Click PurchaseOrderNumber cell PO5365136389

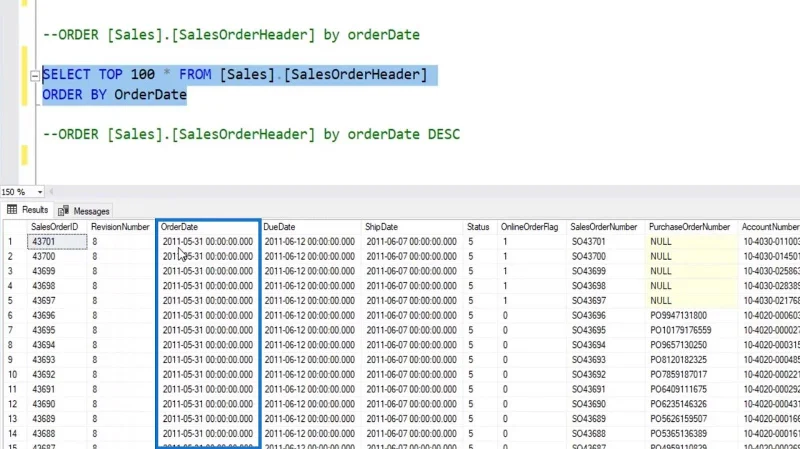click(691, 434)
